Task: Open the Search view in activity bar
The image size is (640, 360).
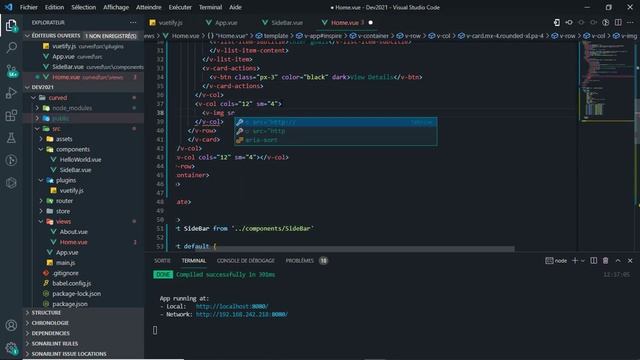Action: tap(11, 47)
